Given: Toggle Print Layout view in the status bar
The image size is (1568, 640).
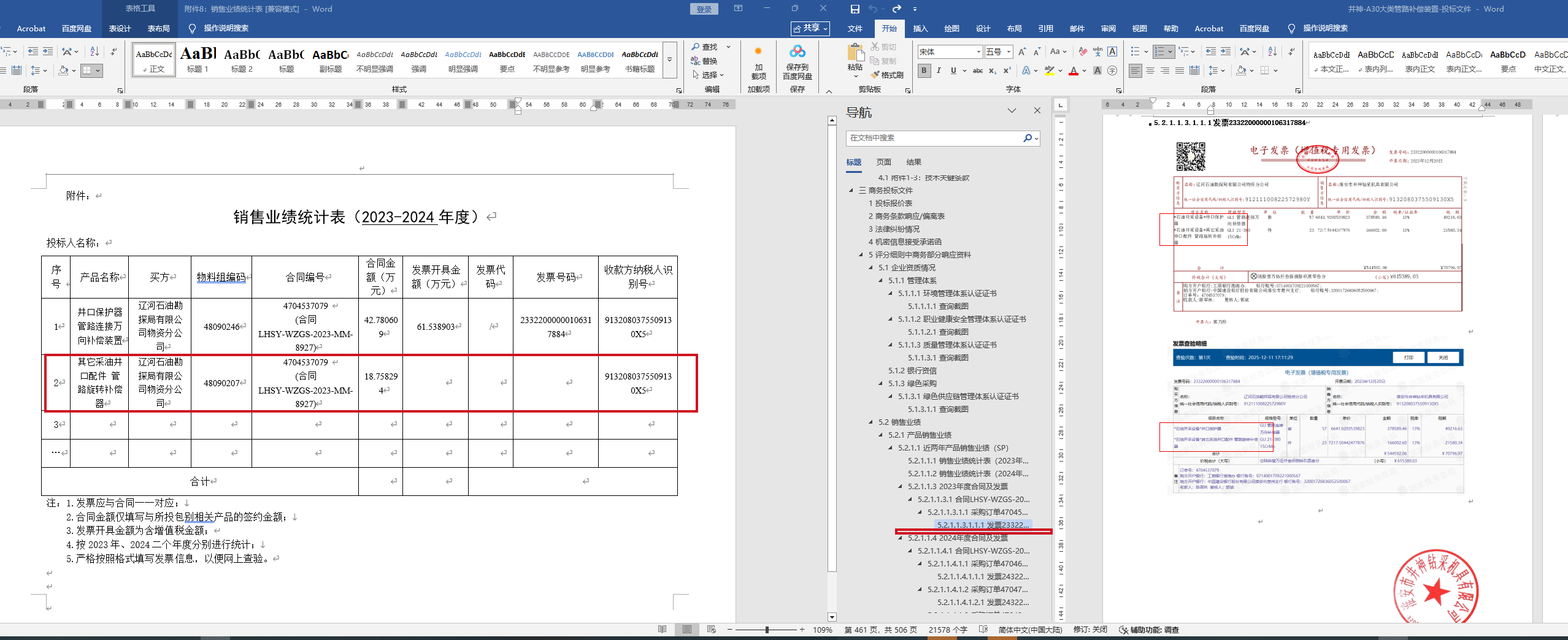Looking at the screenshot, I should click(687, 630).
